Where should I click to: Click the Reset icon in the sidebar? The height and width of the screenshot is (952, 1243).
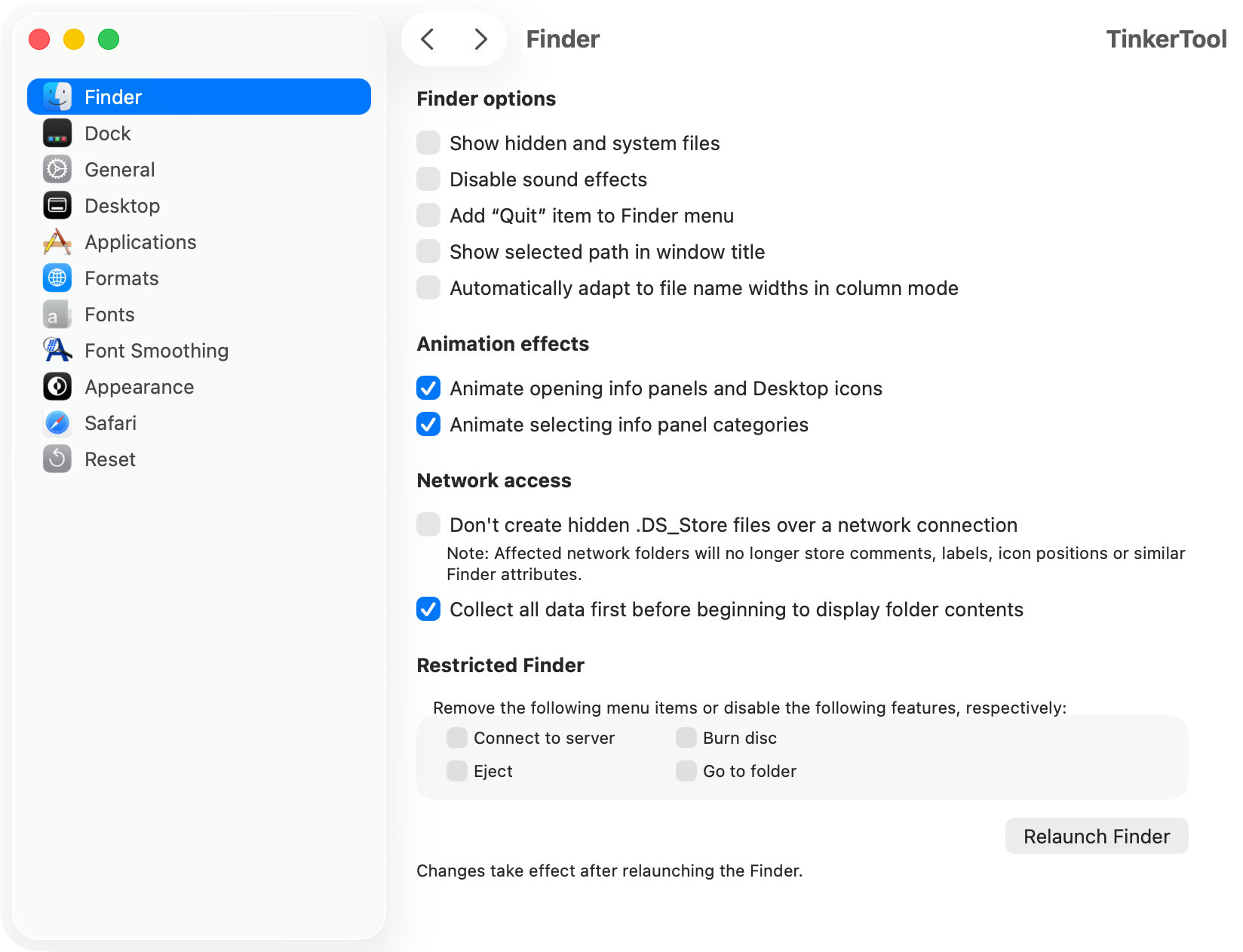click(57, 459)
